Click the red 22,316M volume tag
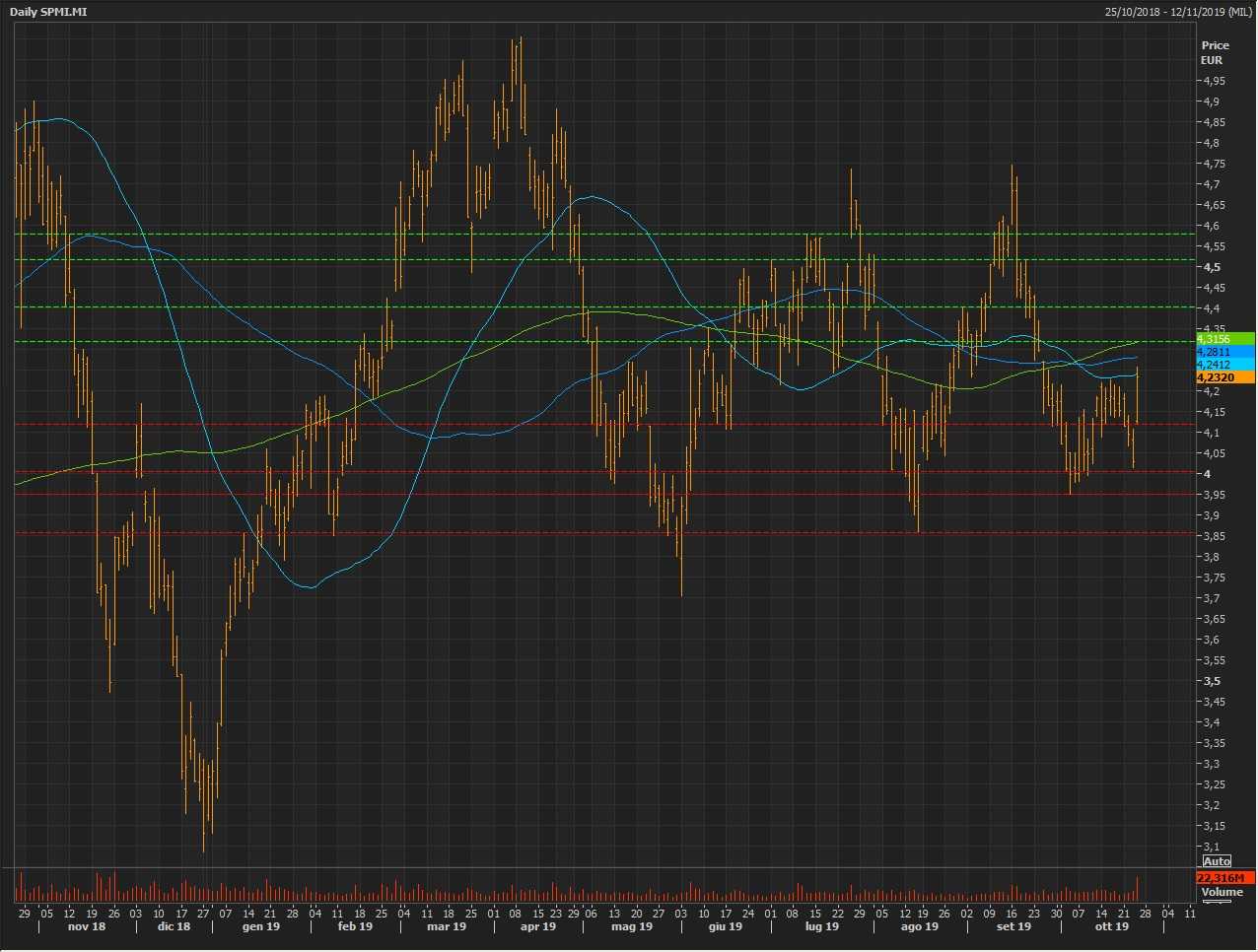Screen dimensions: 1258x952 [x=1225, y=877]
